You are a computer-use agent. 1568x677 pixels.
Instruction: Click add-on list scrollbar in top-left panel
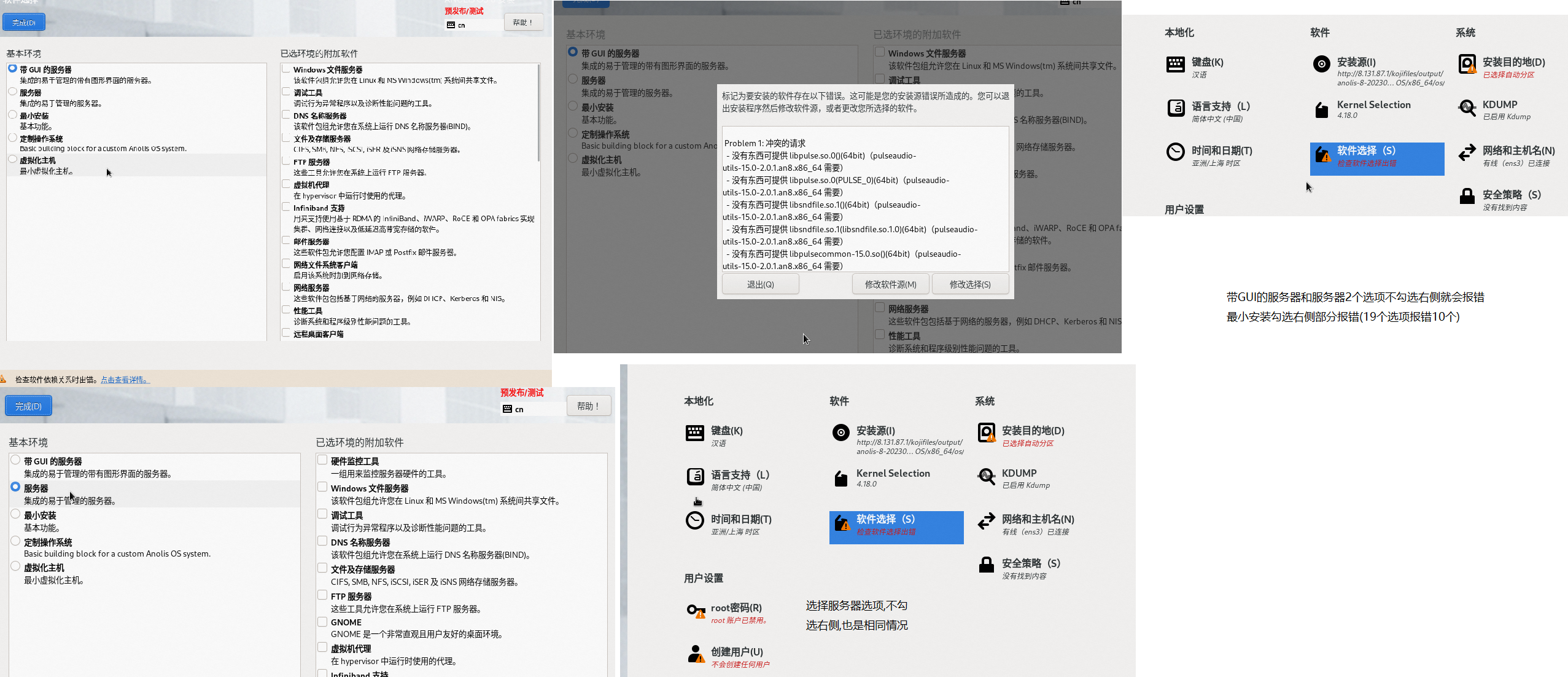(x=538, y=114)
